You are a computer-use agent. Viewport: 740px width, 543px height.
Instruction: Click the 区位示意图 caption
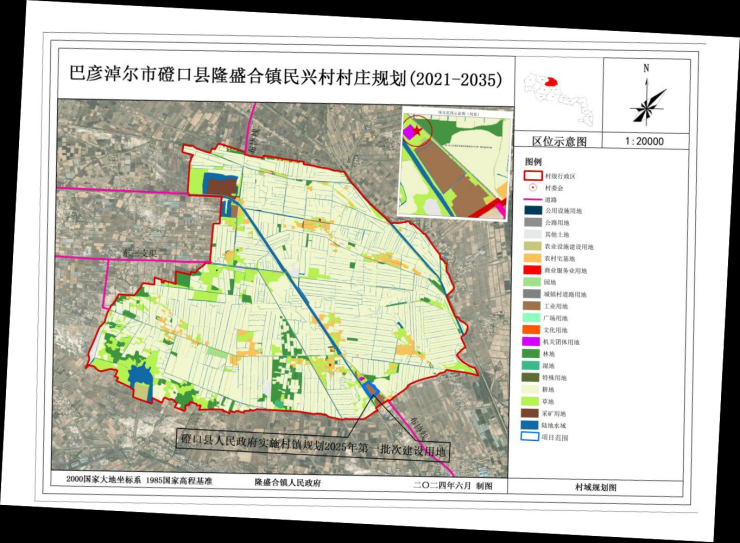click(x=560, y=142)
